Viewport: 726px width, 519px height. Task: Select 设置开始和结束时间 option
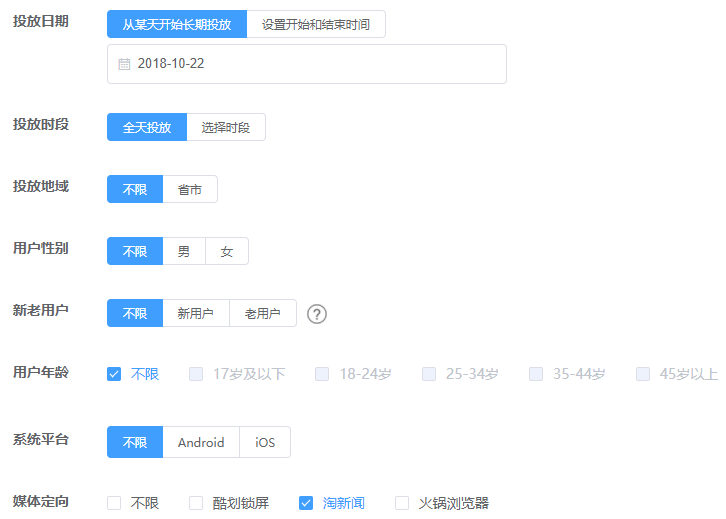(x=316, y=25)
